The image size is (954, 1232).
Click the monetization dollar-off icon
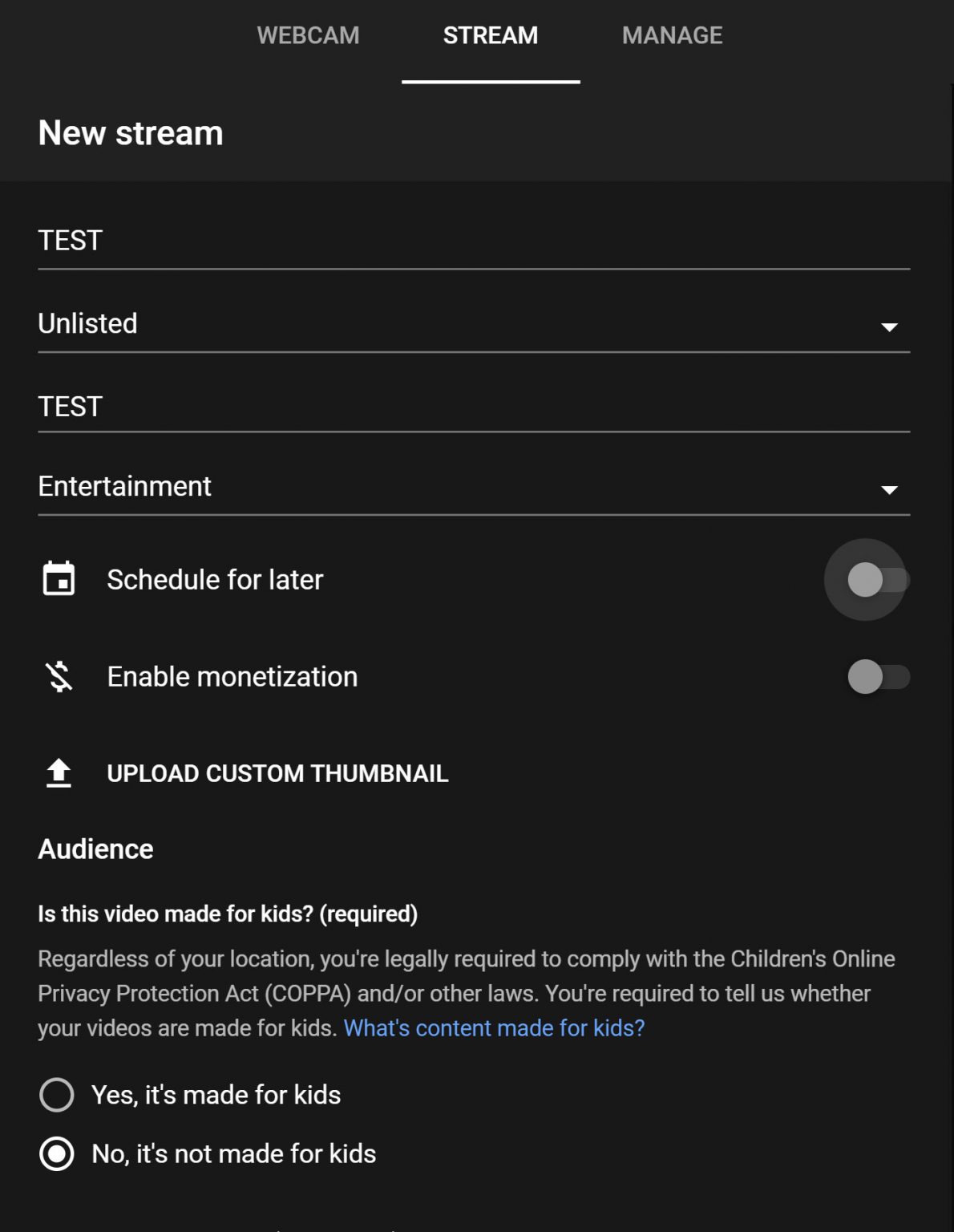coord(59,677)
